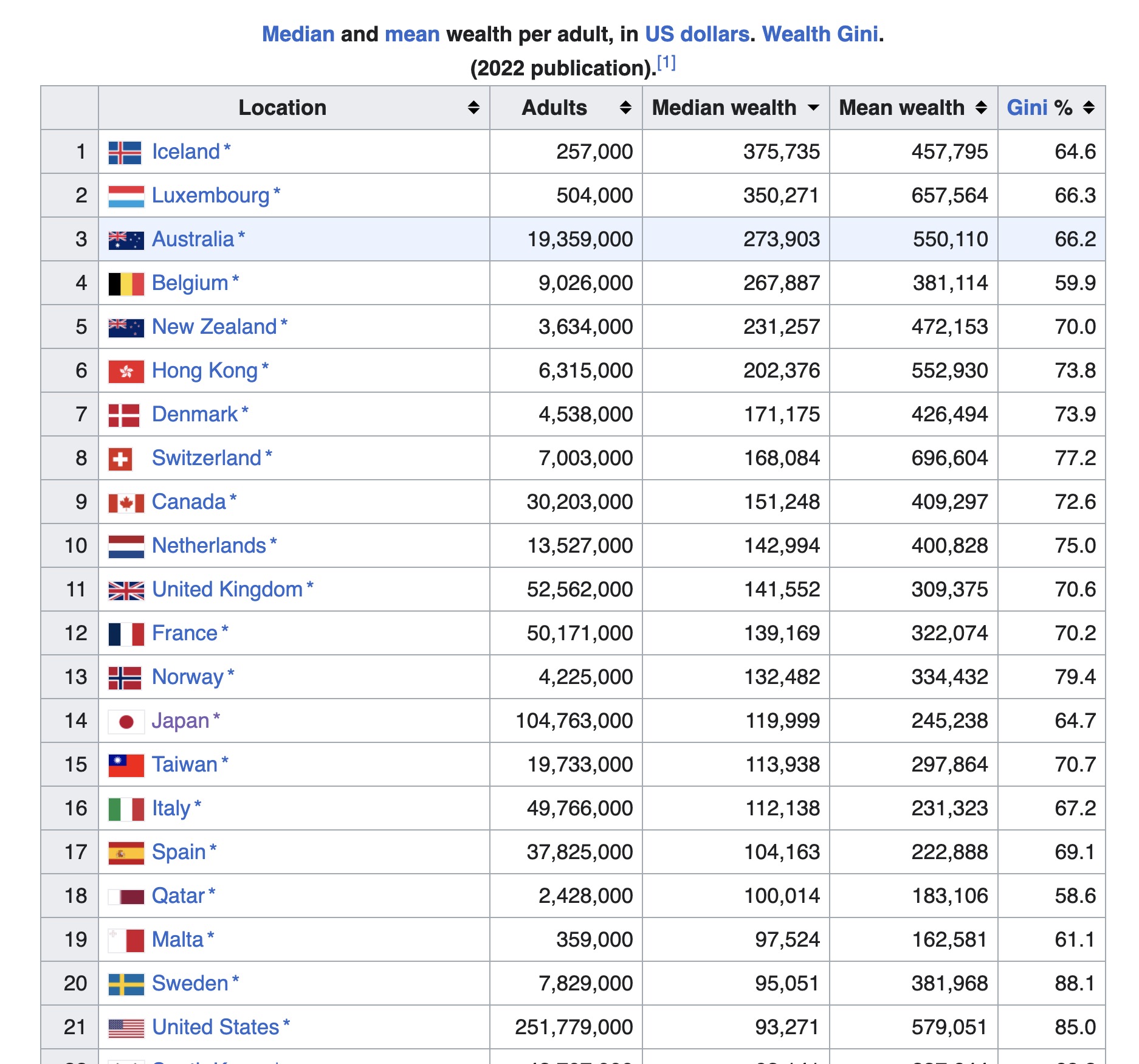
Task: Open the Wealth Gini caption link
Action: pos(820,34)
